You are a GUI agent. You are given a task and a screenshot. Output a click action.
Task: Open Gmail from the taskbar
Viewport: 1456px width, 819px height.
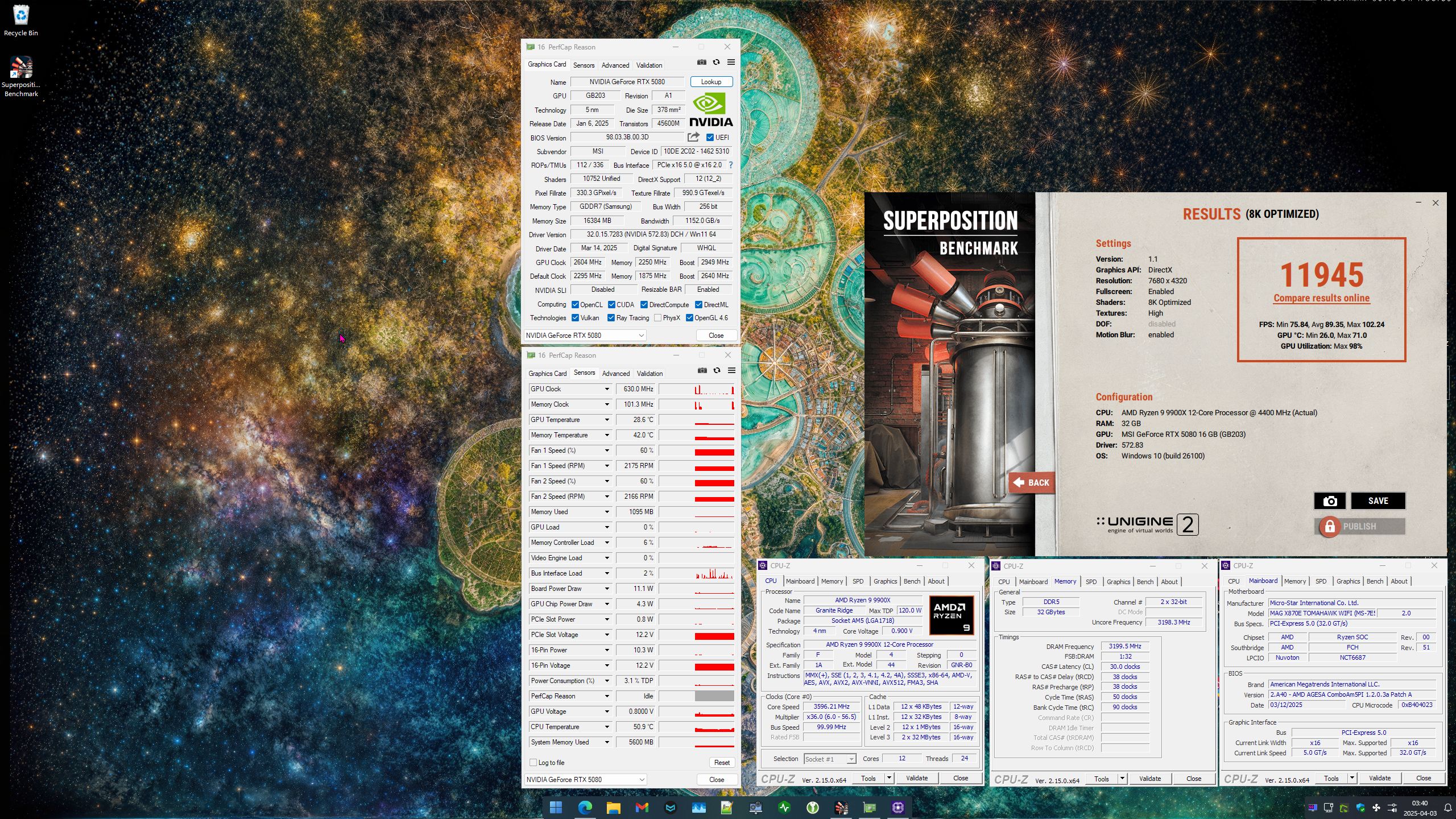pos(642,807)
